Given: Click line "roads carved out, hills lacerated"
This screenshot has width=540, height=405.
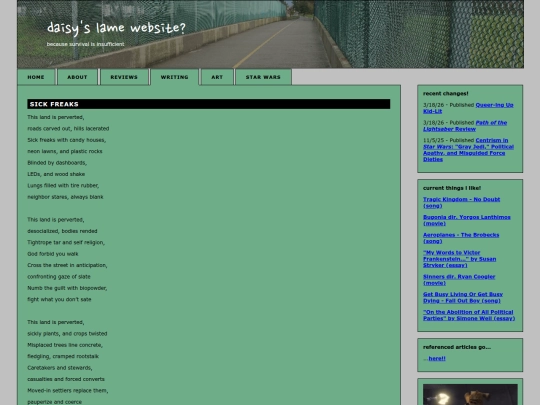Looking at the screenshot, I should click(68, 128).
